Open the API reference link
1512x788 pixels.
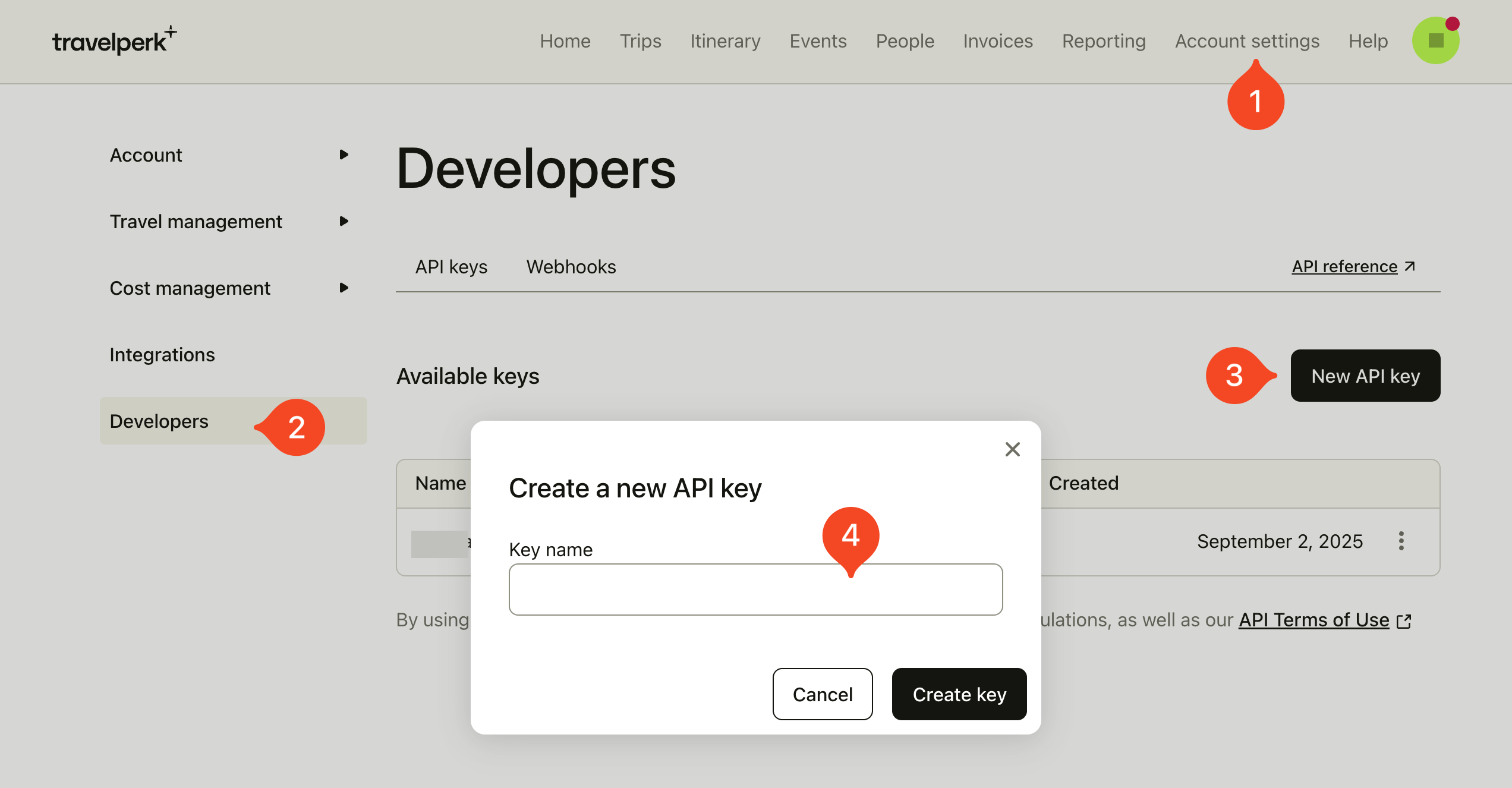click(x=1353, y=266)
